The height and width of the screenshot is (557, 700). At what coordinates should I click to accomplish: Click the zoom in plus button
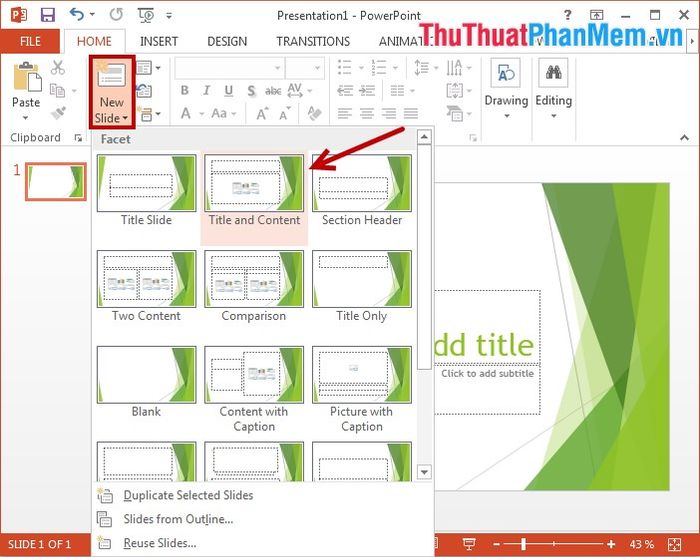(x=611, y=544)
